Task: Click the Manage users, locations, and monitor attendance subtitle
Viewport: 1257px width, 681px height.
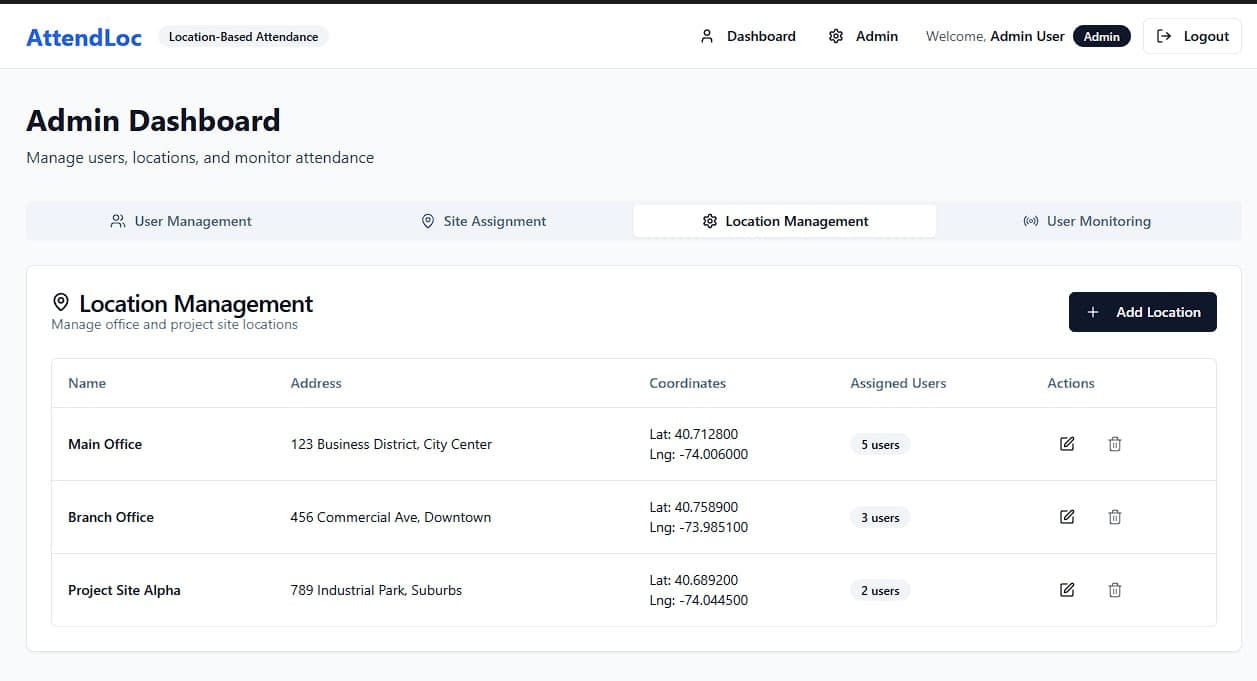Action: coord(200,157)
